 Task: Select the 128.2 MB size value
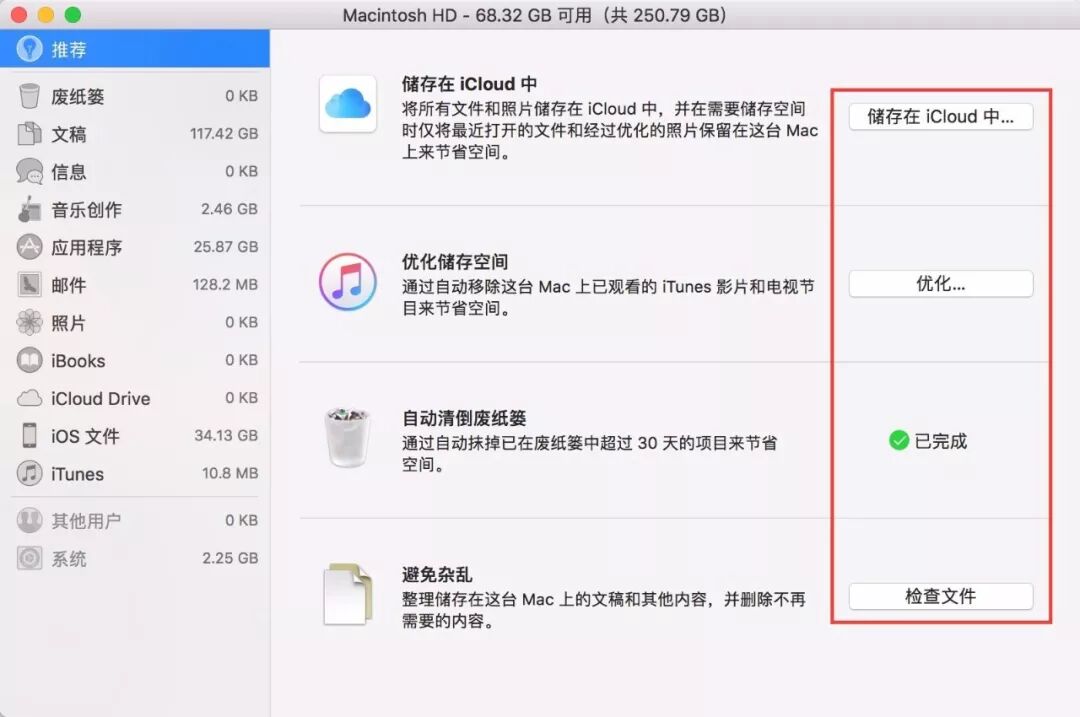click(x=225, y=284)
